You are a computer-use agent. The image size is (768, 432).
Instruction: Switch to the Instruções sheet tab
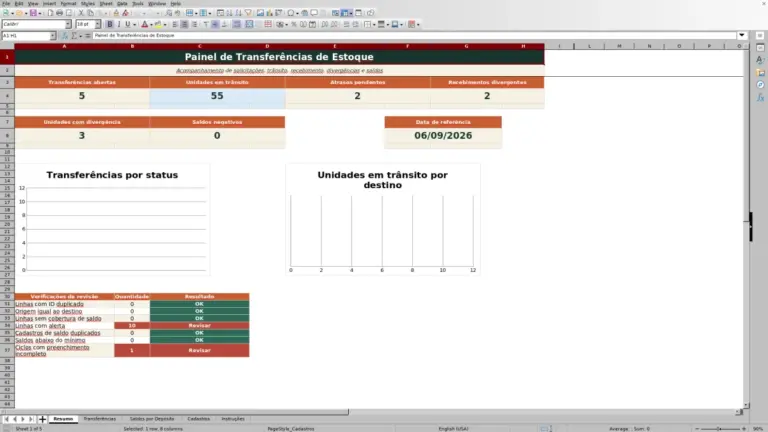click(233, 419)
